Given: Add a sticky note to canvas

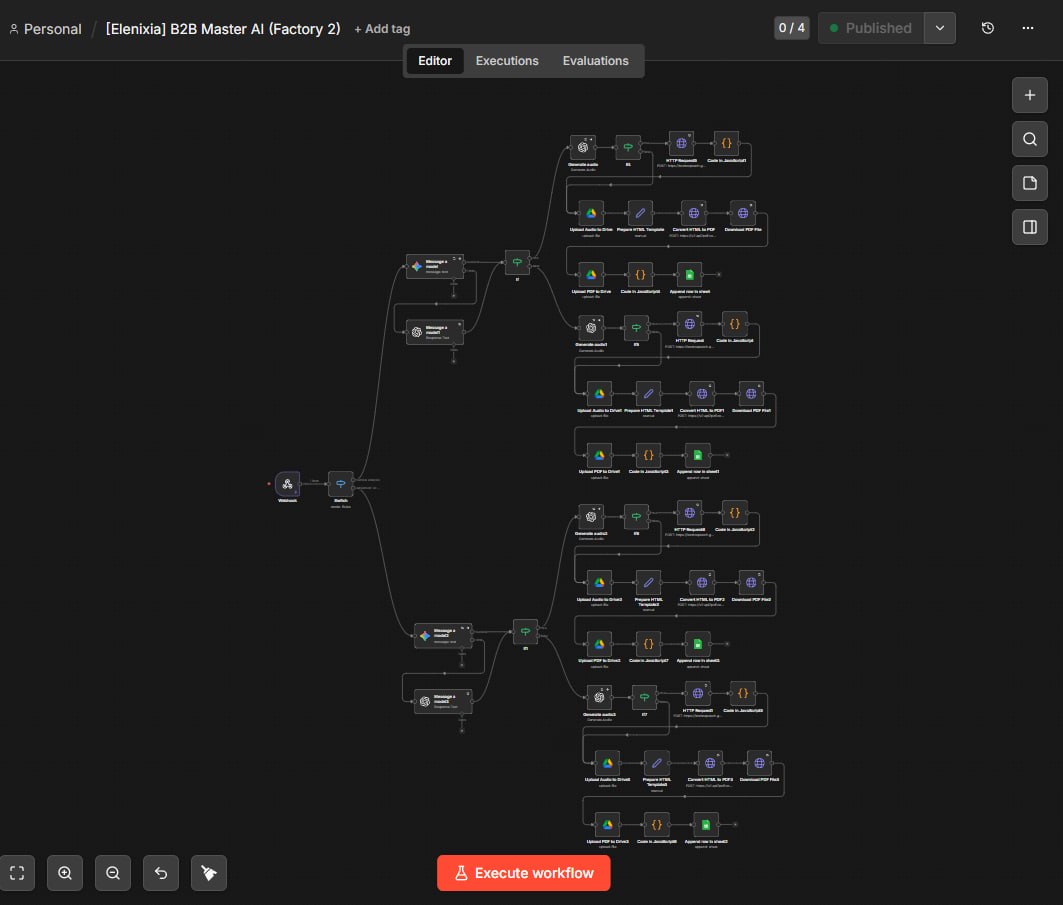Looking at the screenshot, I should 1030,183.
